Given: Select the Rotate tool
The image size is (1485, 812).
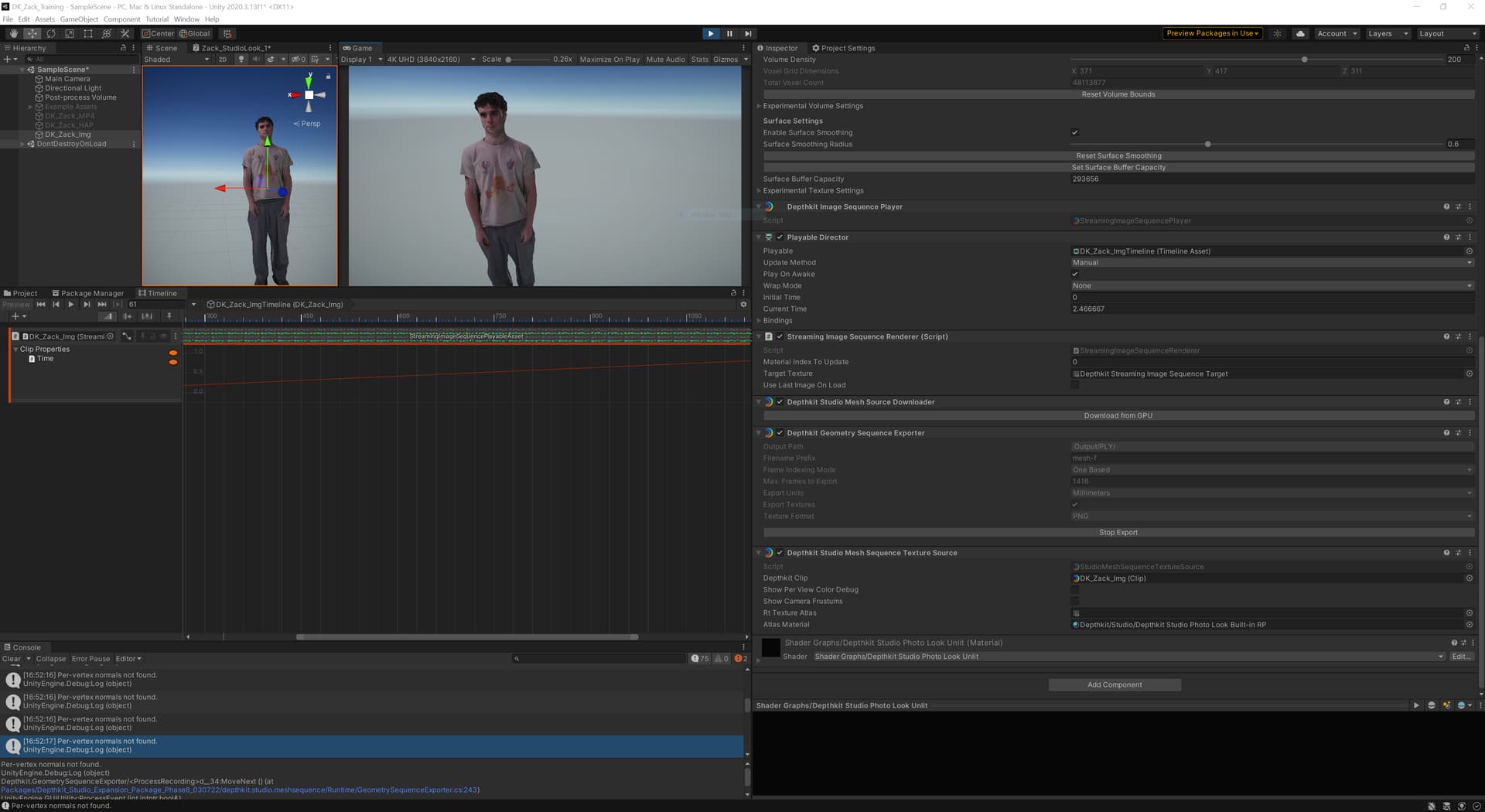Looking at the screenshot, I should 51,34.
